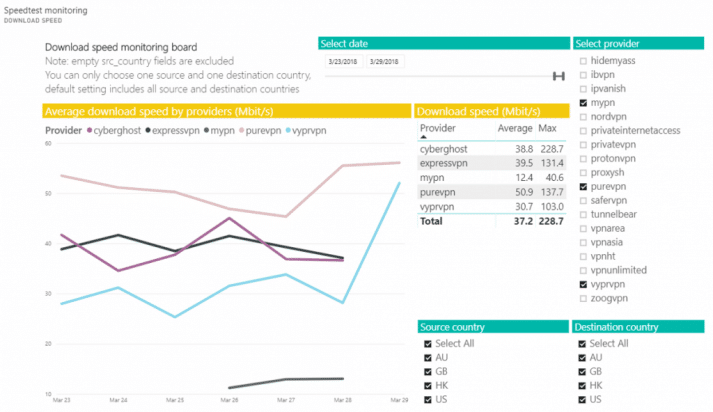Tick the safervpn provider checkbox

(583, 201)
